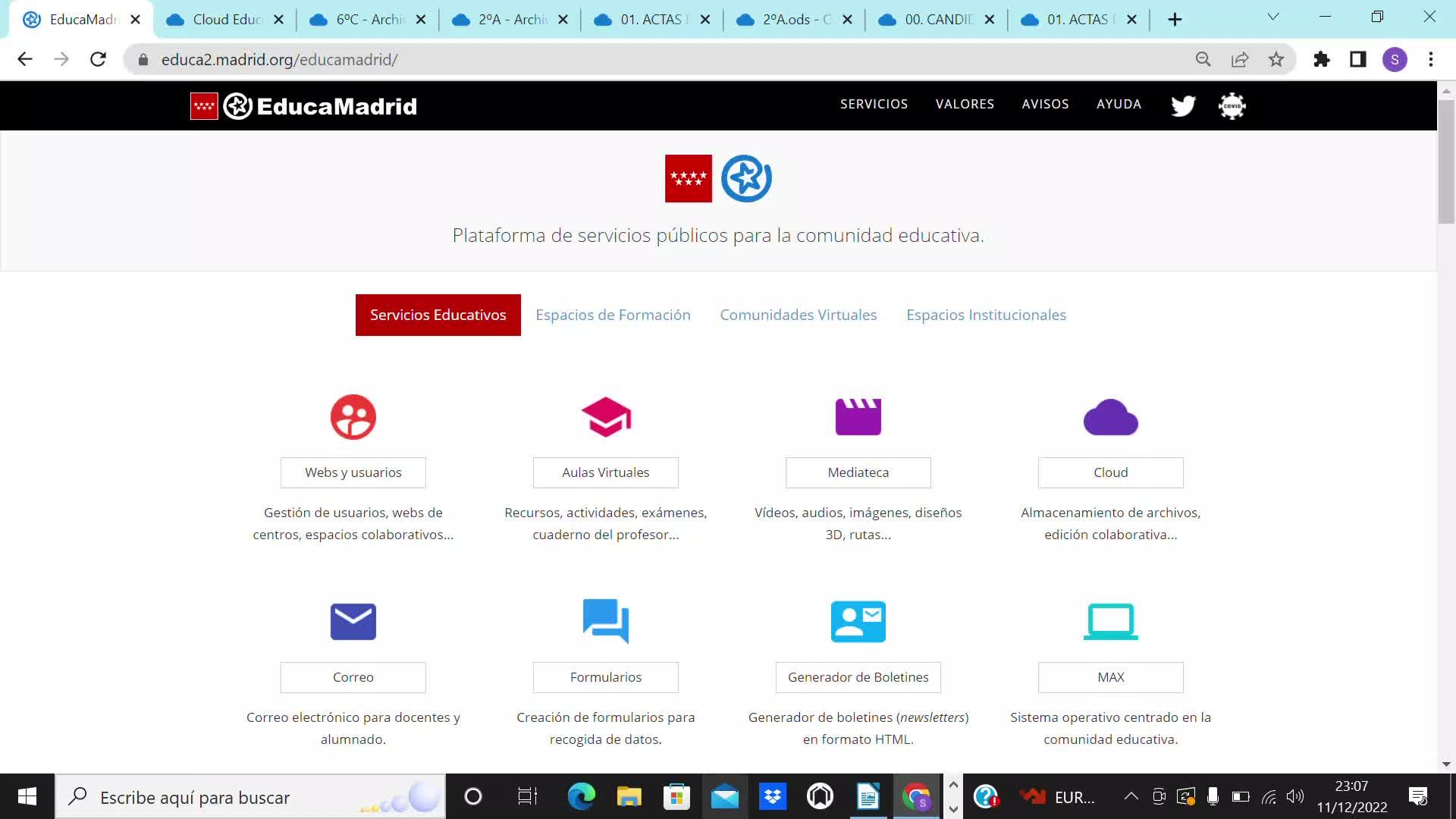Viewport: 1456px width, 819px height.
Task: Click the MAX laptop icon
Action: [x=1110, y=622]
